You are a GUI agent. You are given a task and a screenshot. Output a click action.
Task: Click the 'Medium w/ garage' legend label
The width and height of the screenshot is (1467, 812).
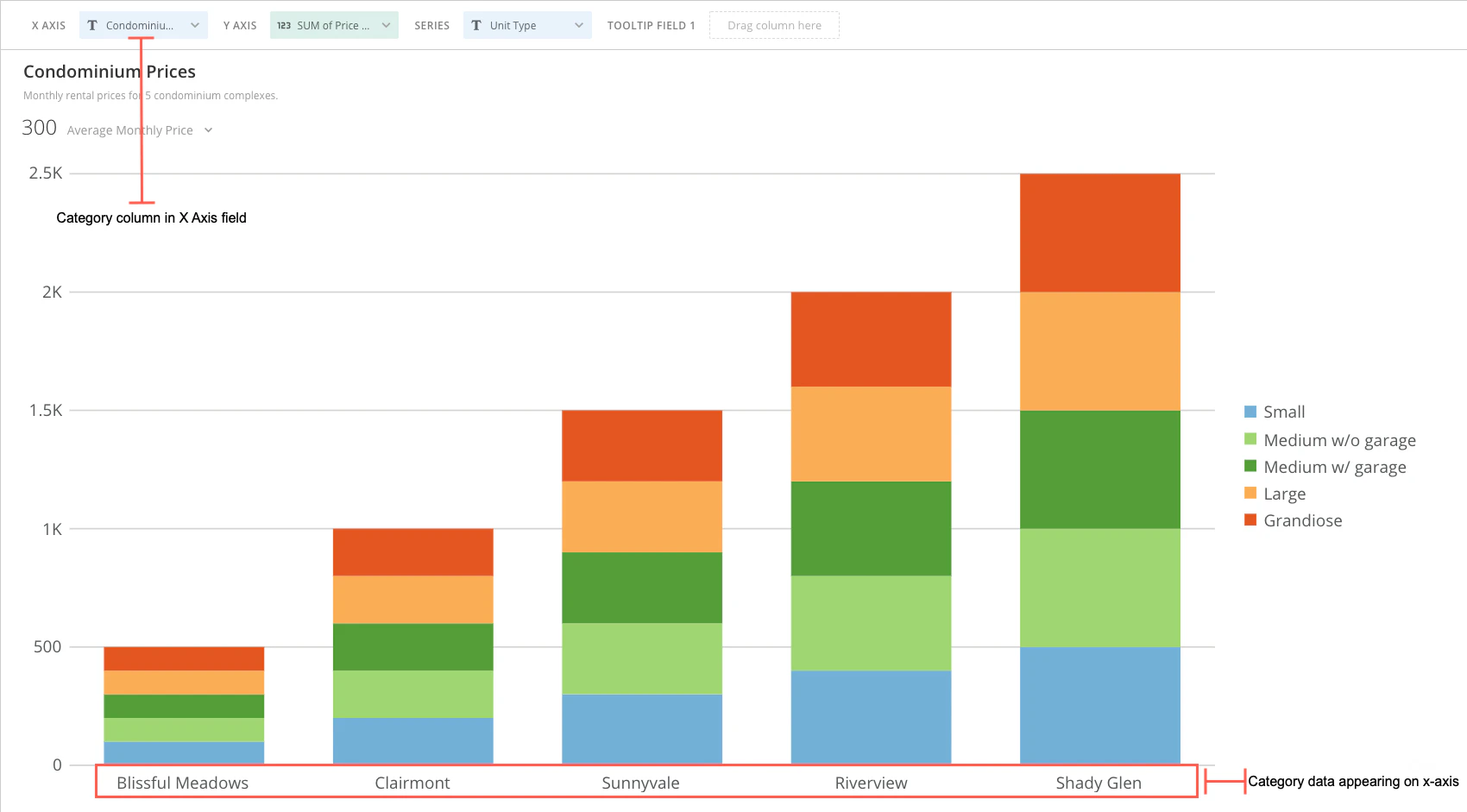1335,467
